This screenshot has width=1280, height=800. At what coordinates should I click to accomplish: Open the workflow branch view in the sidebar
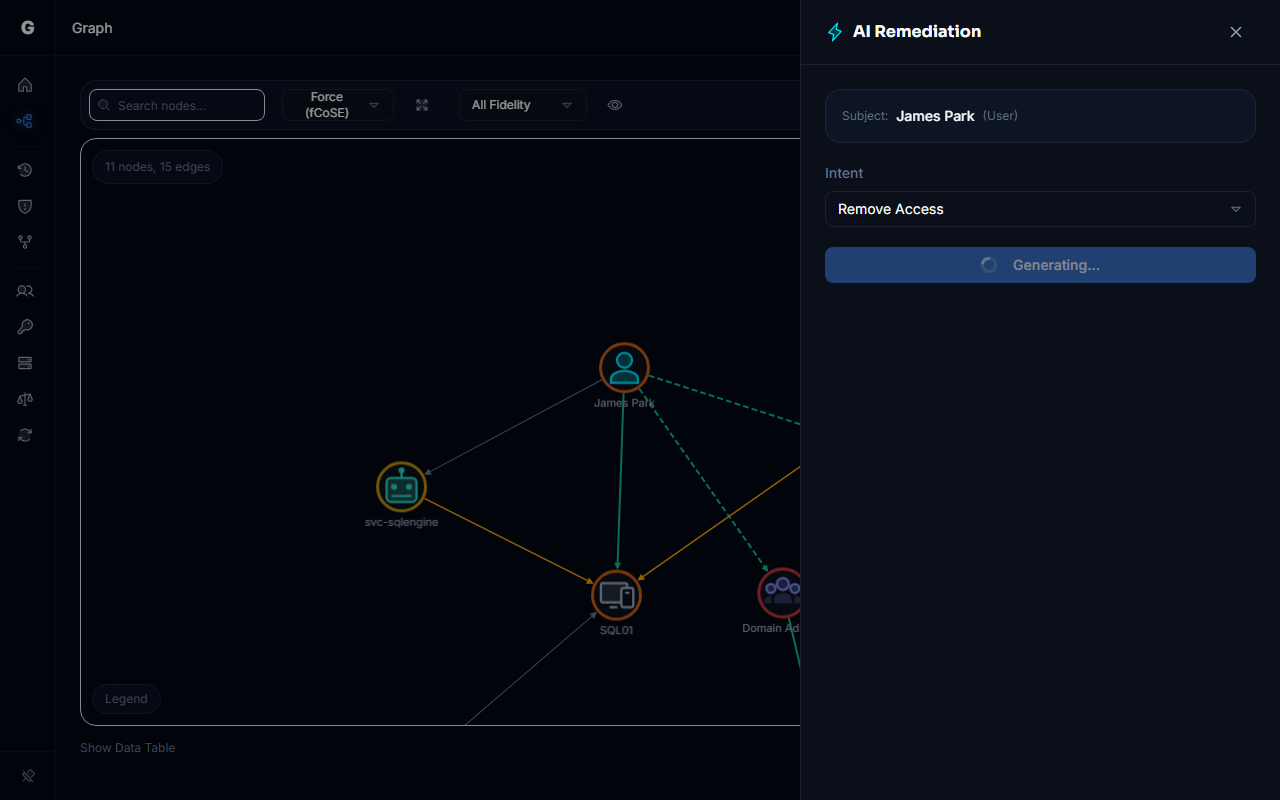[25, 242]
